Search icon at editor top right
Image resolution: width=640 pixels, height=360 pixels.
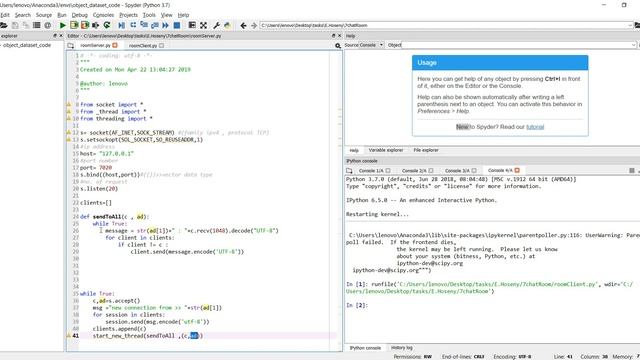[338, 46]
